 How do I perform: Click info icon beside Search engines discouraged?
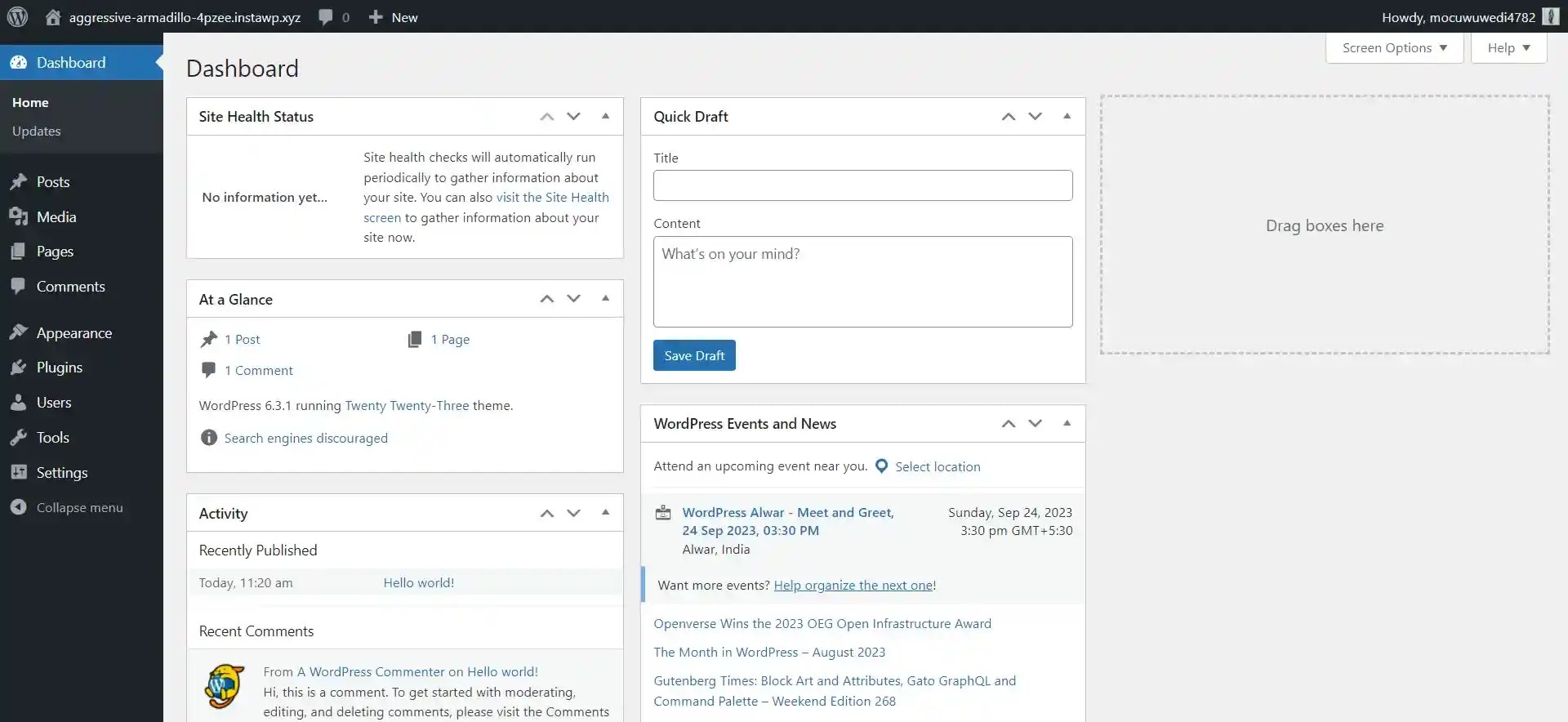coord(209,438)
